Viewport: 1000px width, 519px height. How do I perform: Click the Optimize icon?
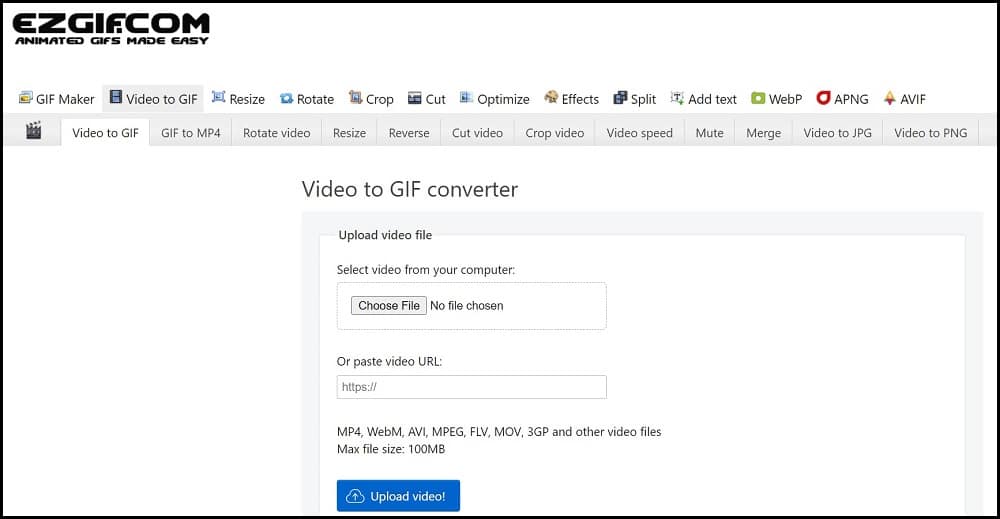(x=466, y=97)
